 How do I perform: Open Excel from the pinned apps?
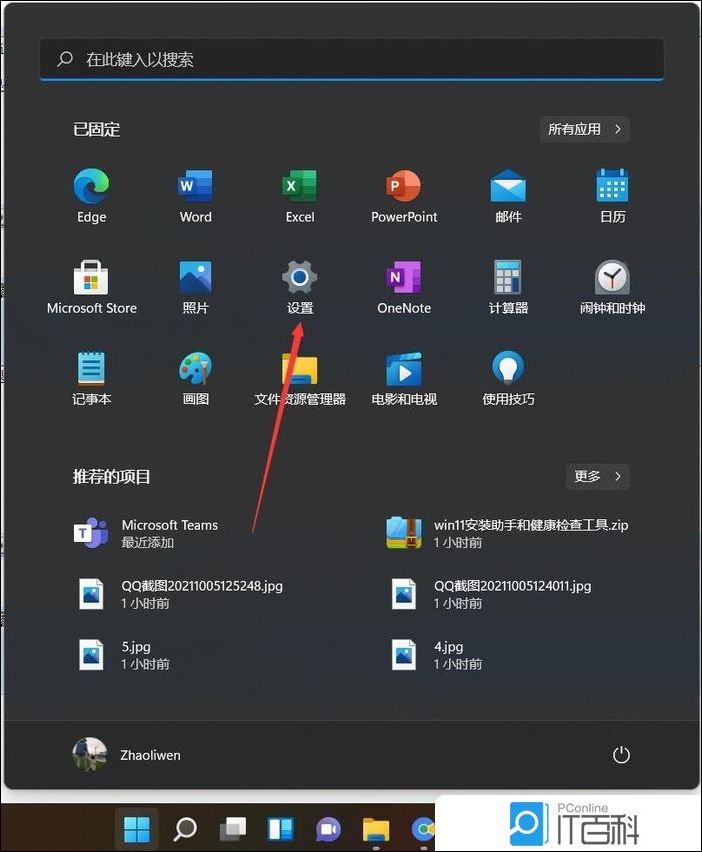[300, 196]
